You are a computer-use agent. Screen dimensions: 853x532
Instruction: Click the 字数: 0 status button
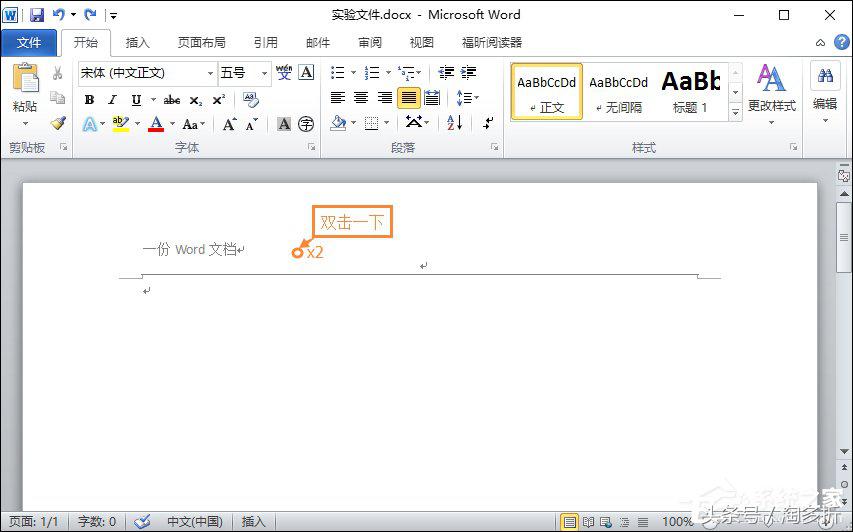[97, 522]
